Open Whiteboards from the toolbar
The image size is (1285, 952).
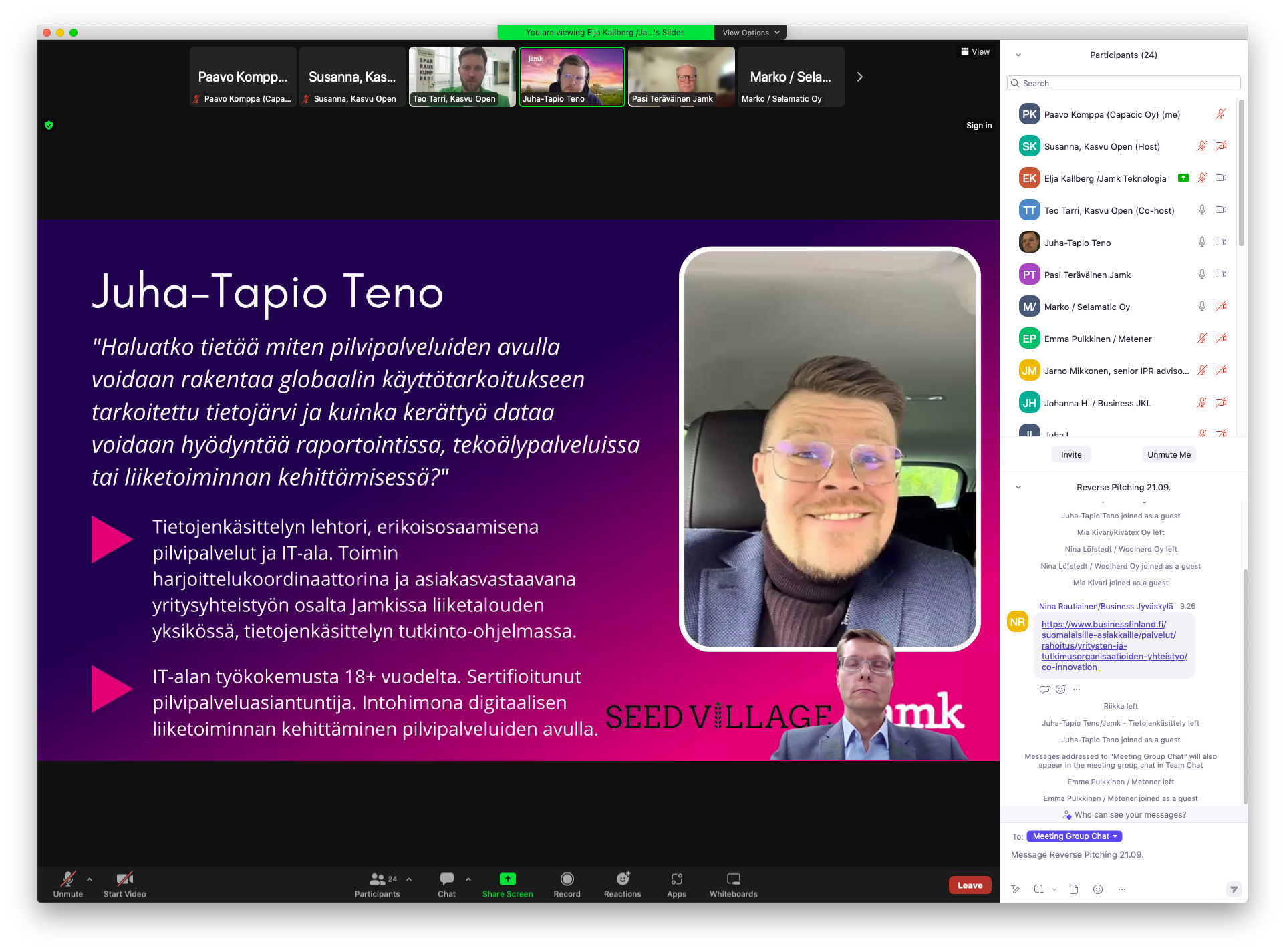(733, 879)
